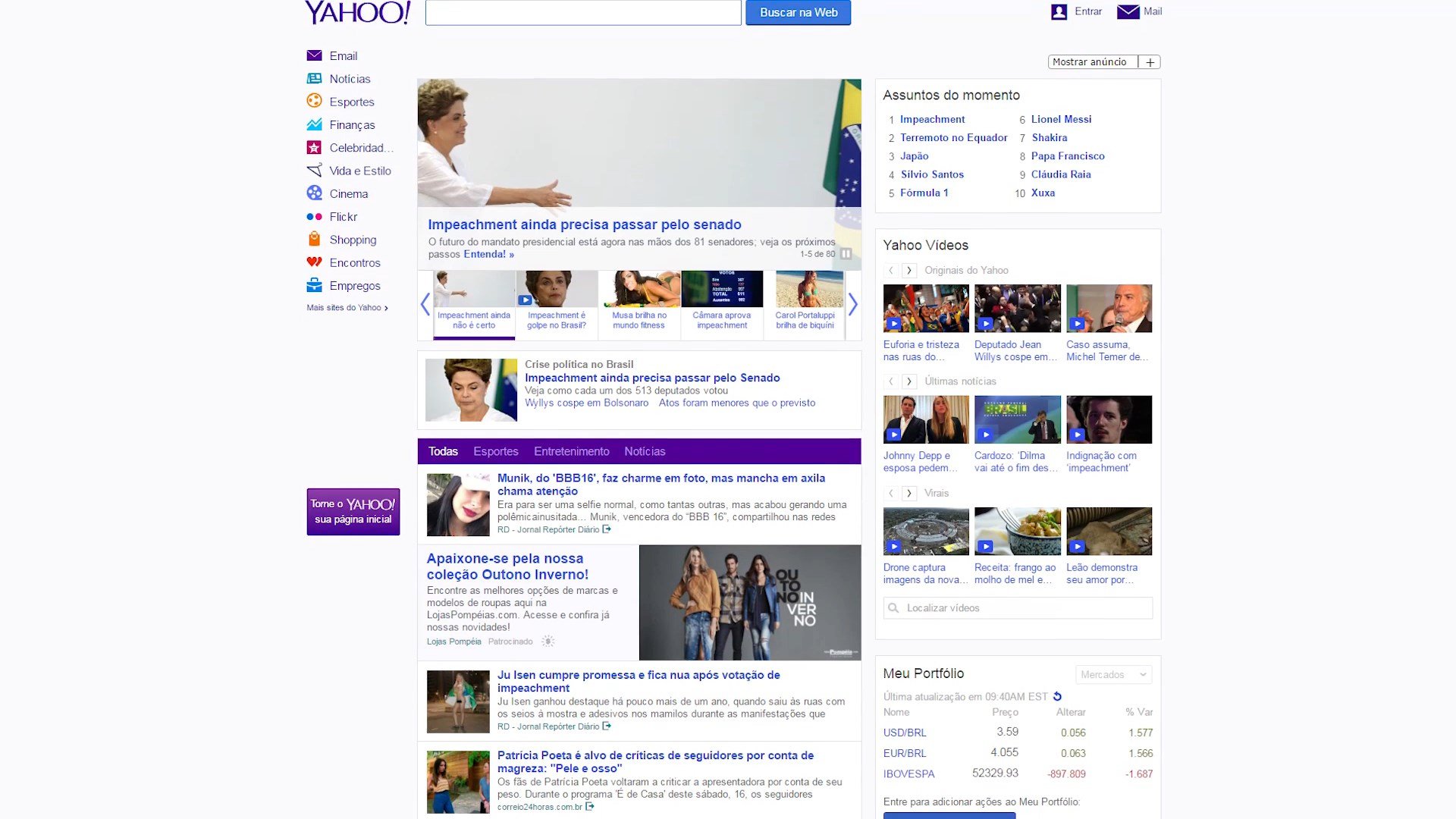Viewport: 1456px width, 819px height.
Task: Expand the Mostrar anúncio plus button
Action: [1150, 62]
